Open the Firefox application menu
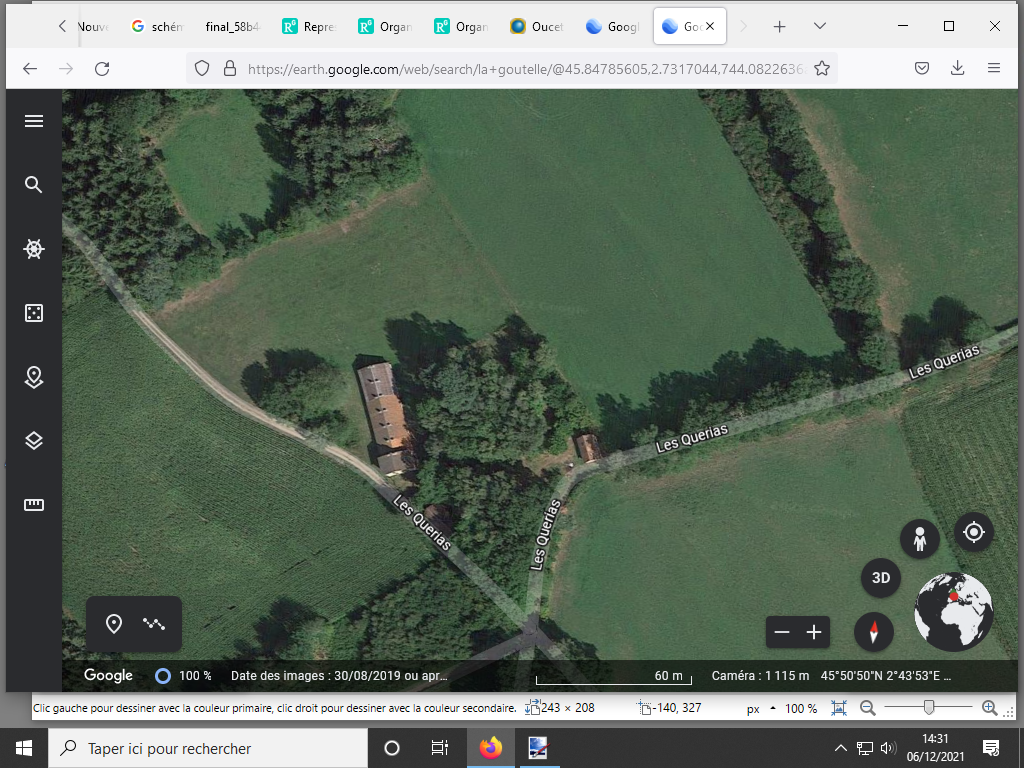This screenshot has width=1024, height=768. (993, 68)
